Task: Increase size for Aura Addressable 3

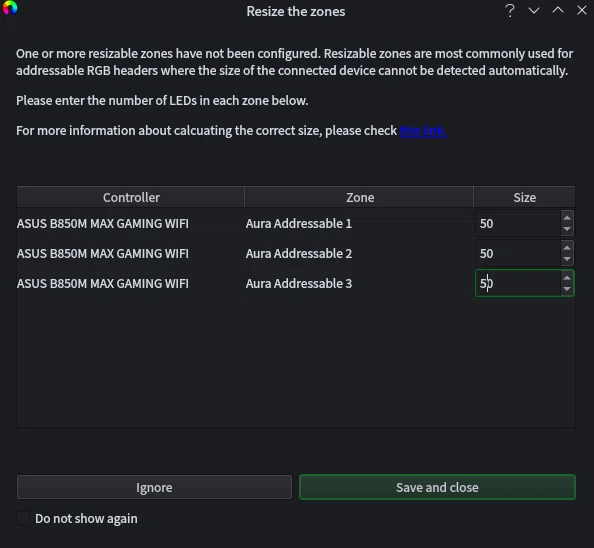Action: click(567, 278)
